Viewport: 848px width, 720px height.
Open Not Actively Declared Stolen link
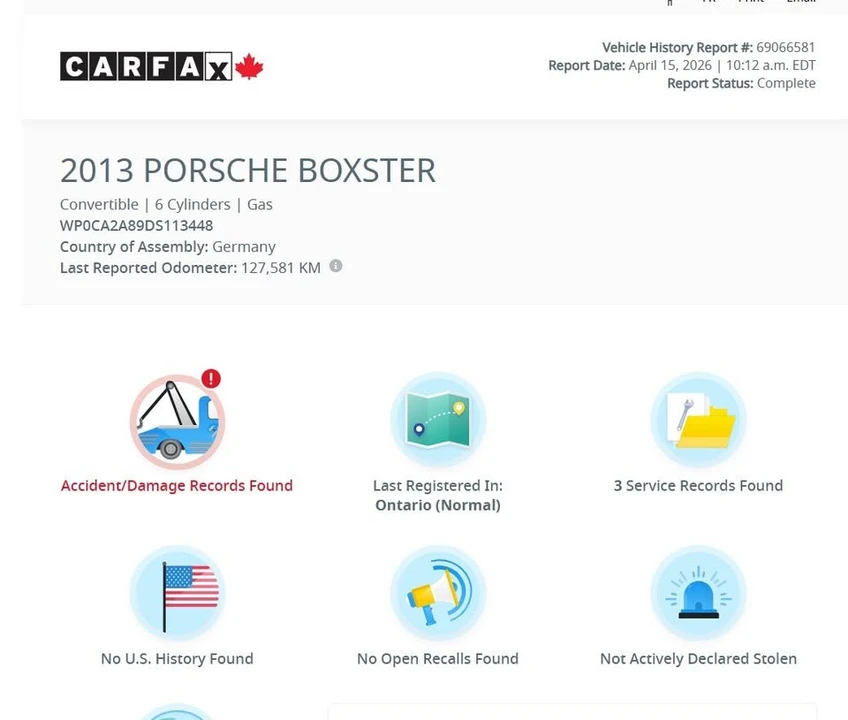(x=698, y=659)
